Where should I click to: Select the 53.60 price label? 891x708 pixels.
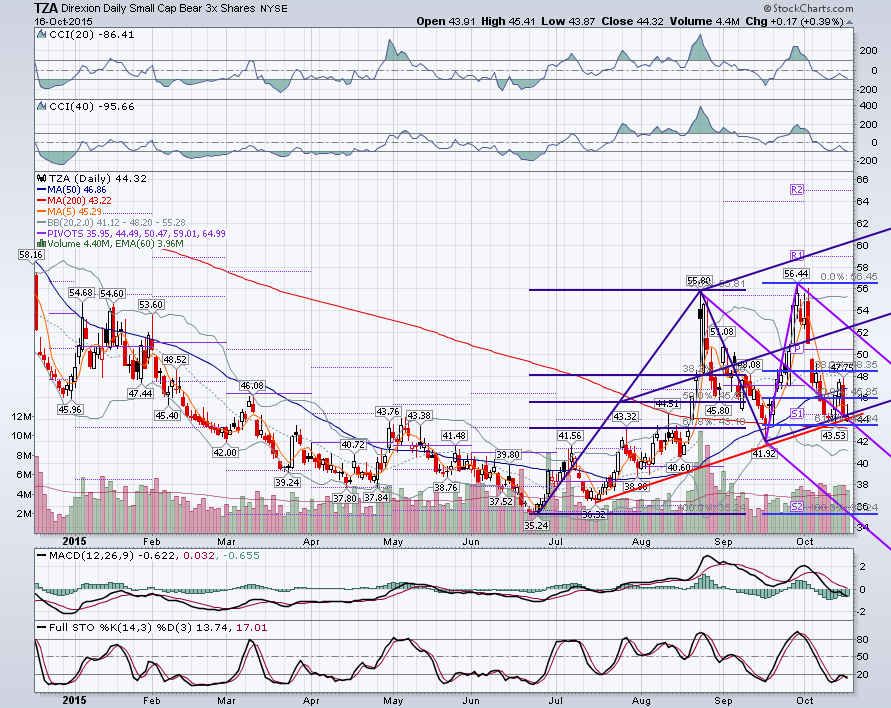[x=151, y=305]
